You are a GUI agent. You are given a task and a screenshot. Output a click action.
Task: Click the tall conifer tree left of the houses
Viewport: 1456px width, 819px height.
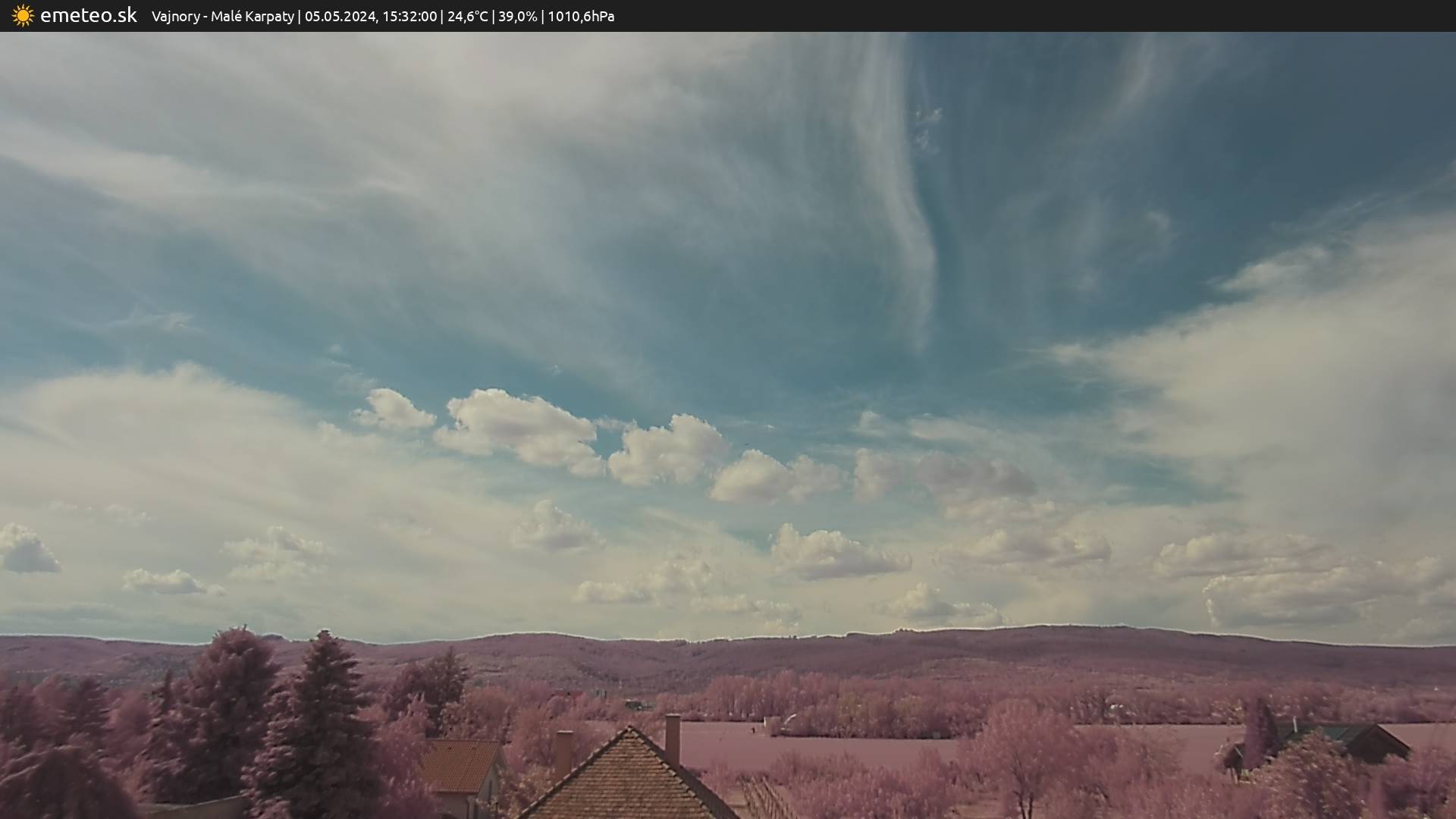[x=322, y=720]
